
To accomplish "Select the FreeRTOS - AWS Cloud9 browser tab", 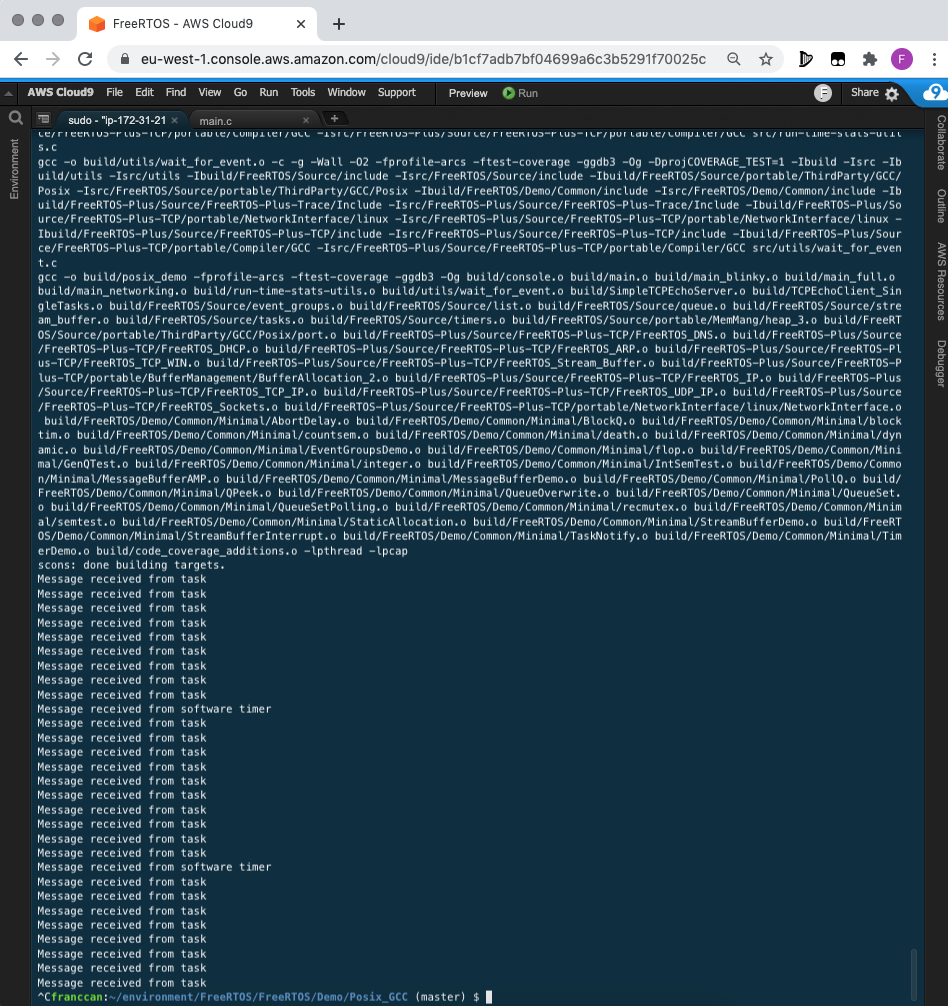I will (196, 24).
